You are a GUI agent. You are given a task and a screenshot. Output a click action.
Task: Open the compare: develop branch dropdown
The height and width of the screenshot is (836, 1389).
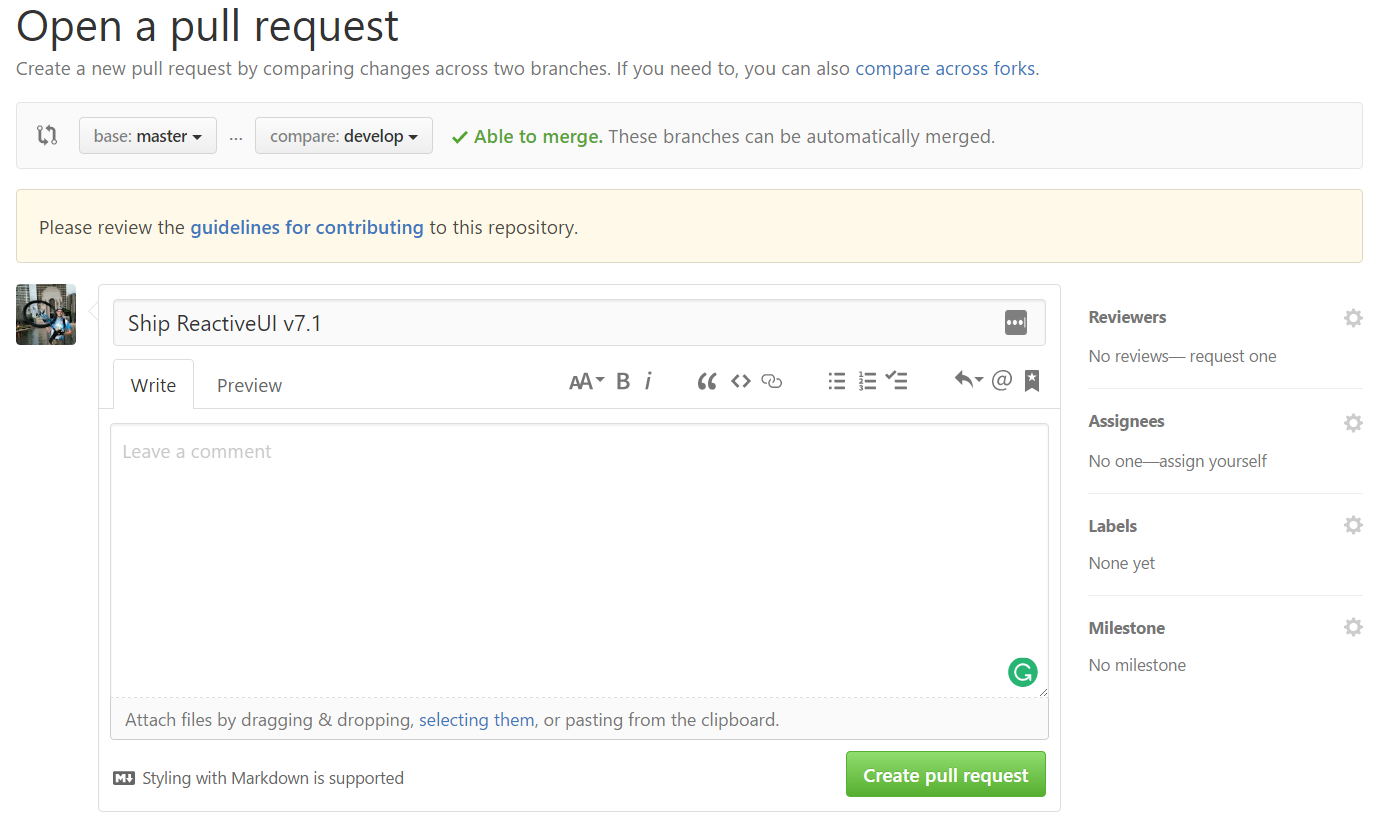[x=343, y=136]
